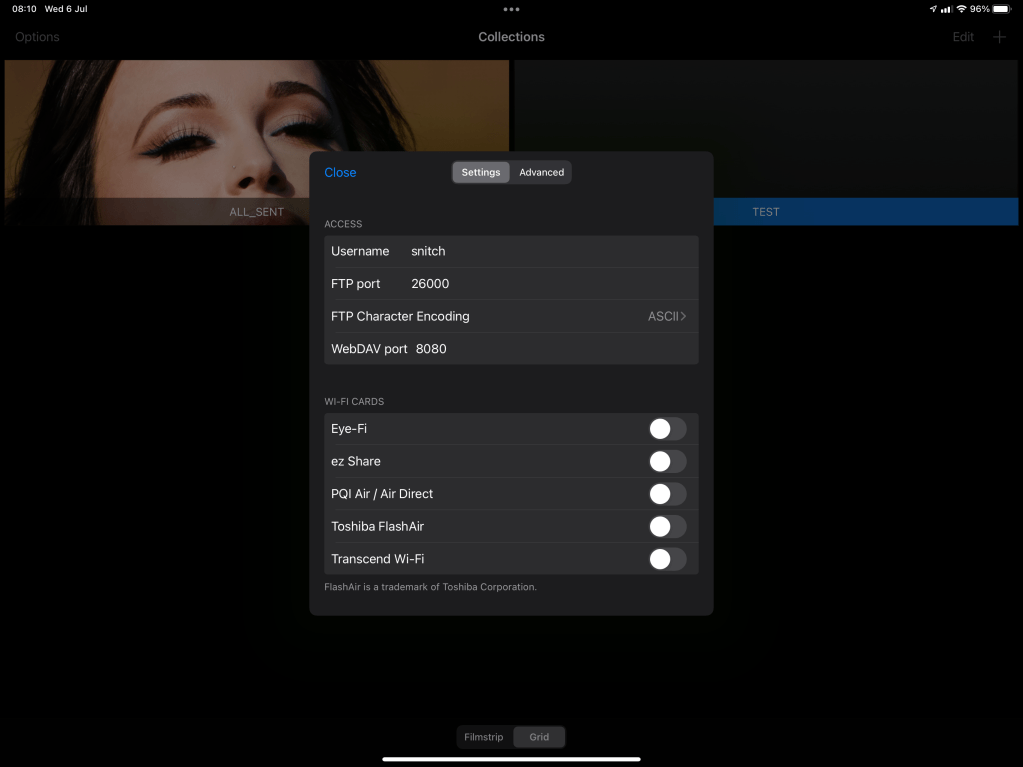Screen dimensions: 1023x767
Task: Tap the Wi-Fi status icon
Action: (961, 9)
